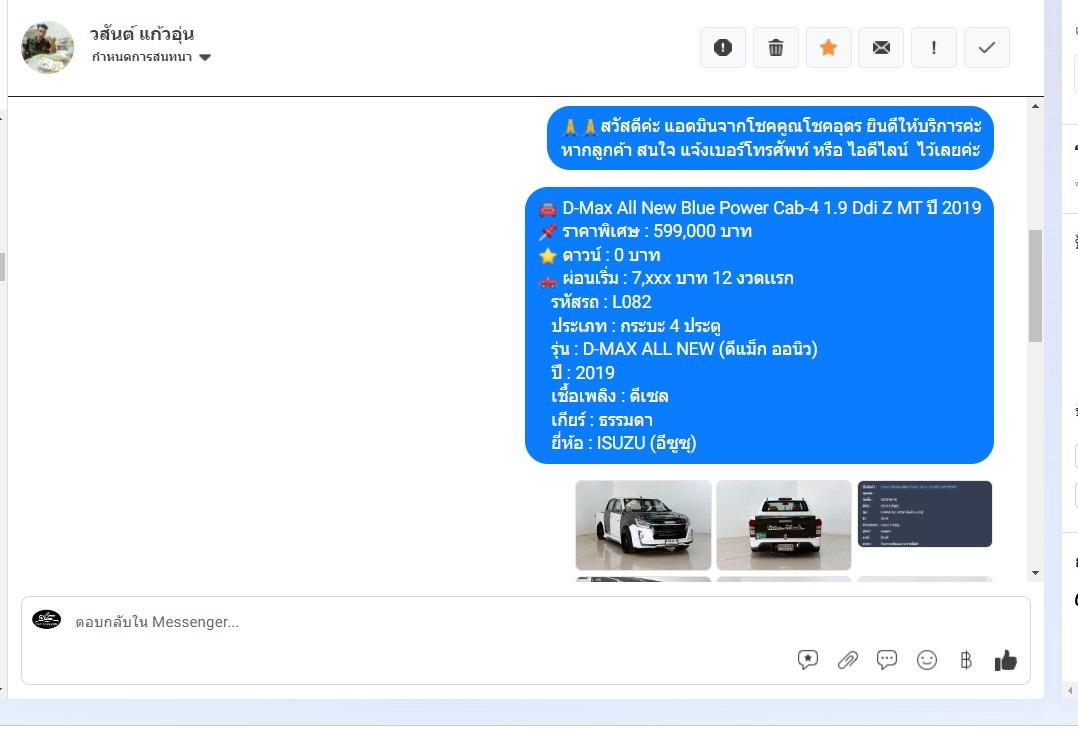Open rear view photo of the pickup
Viewport: 1078px width, 730px height.
pos(784,525)
